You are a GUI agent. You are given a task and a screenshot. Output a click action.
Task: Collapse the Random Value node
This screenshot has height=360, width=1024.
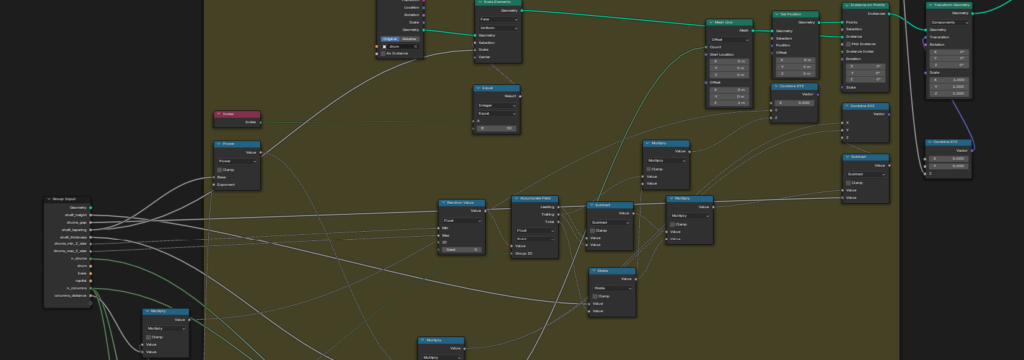(x=443, y=203)
